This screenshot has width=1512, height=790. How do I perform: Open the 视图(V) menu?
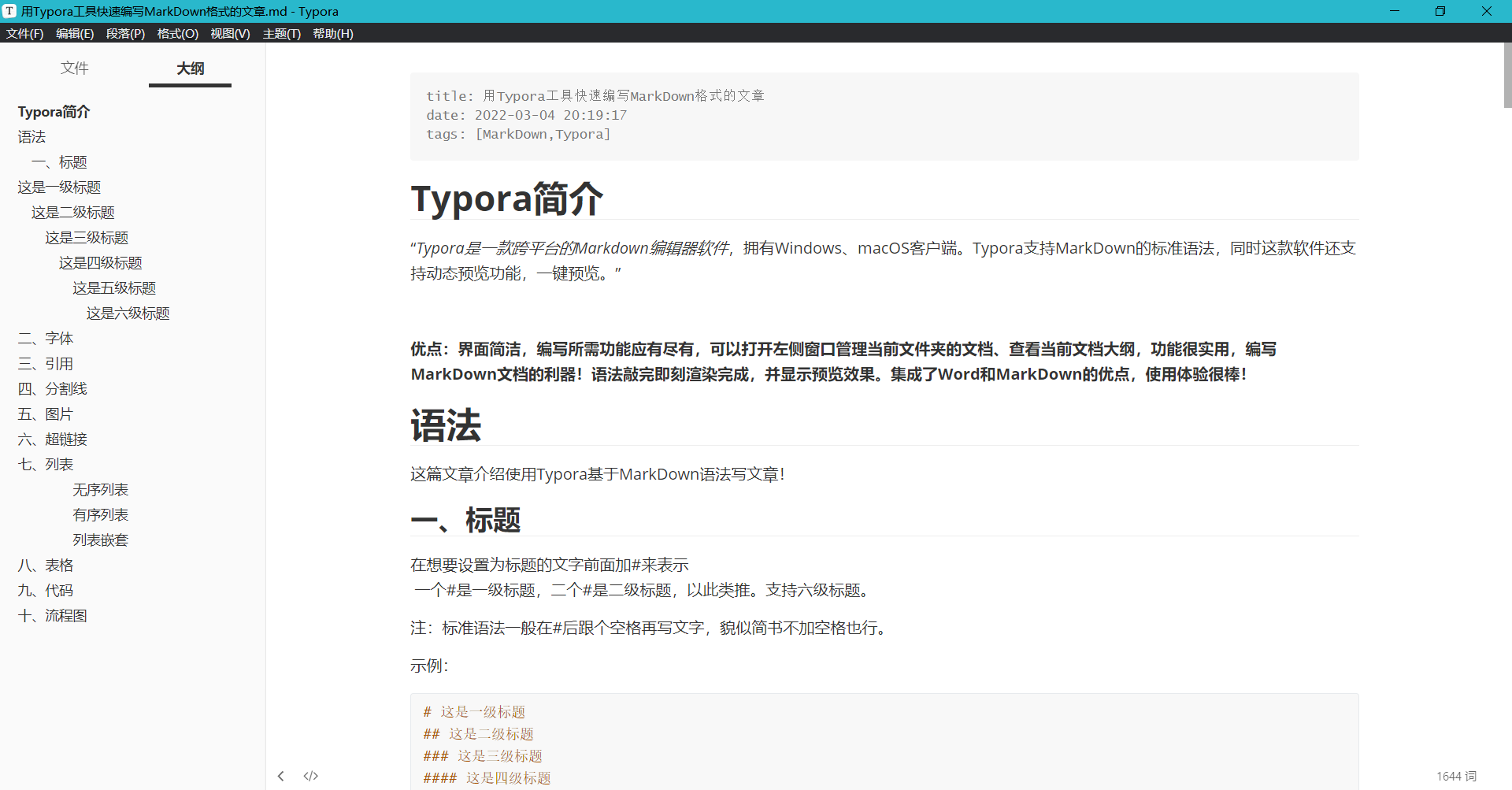[230, 33]
